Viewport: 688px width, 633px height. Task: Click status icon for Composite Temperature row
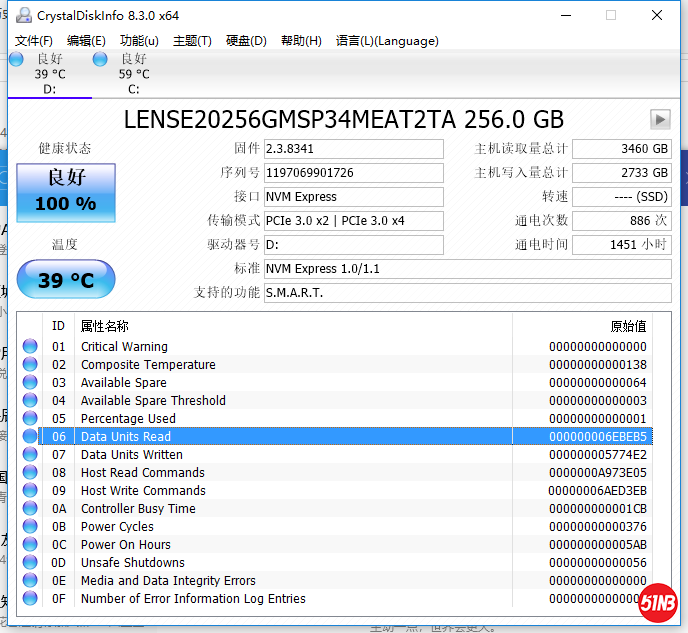[x=30, y=364]
